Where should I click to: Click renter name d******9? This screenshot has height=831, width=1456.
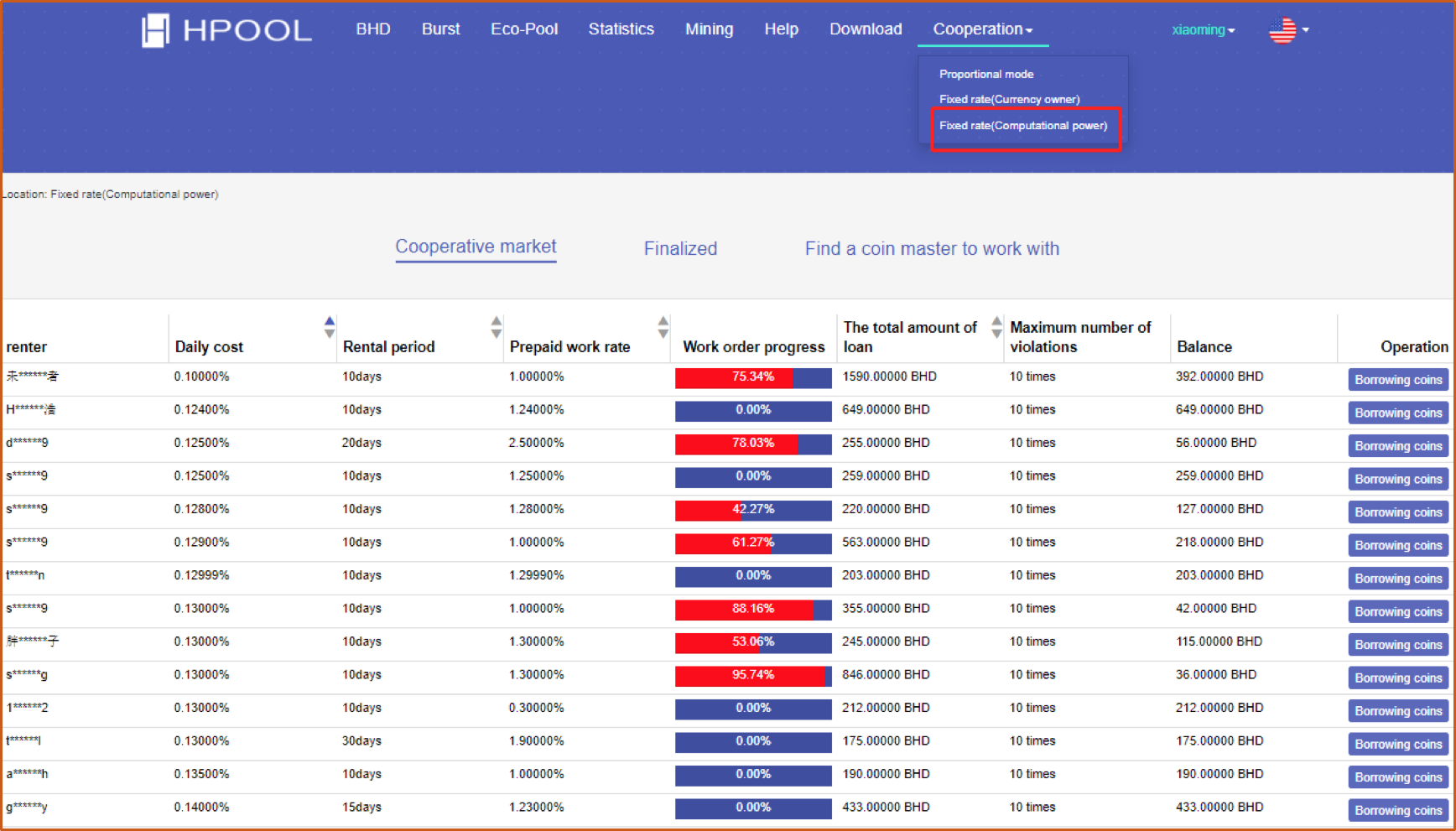pyautogui.click(x=27, y=443)
